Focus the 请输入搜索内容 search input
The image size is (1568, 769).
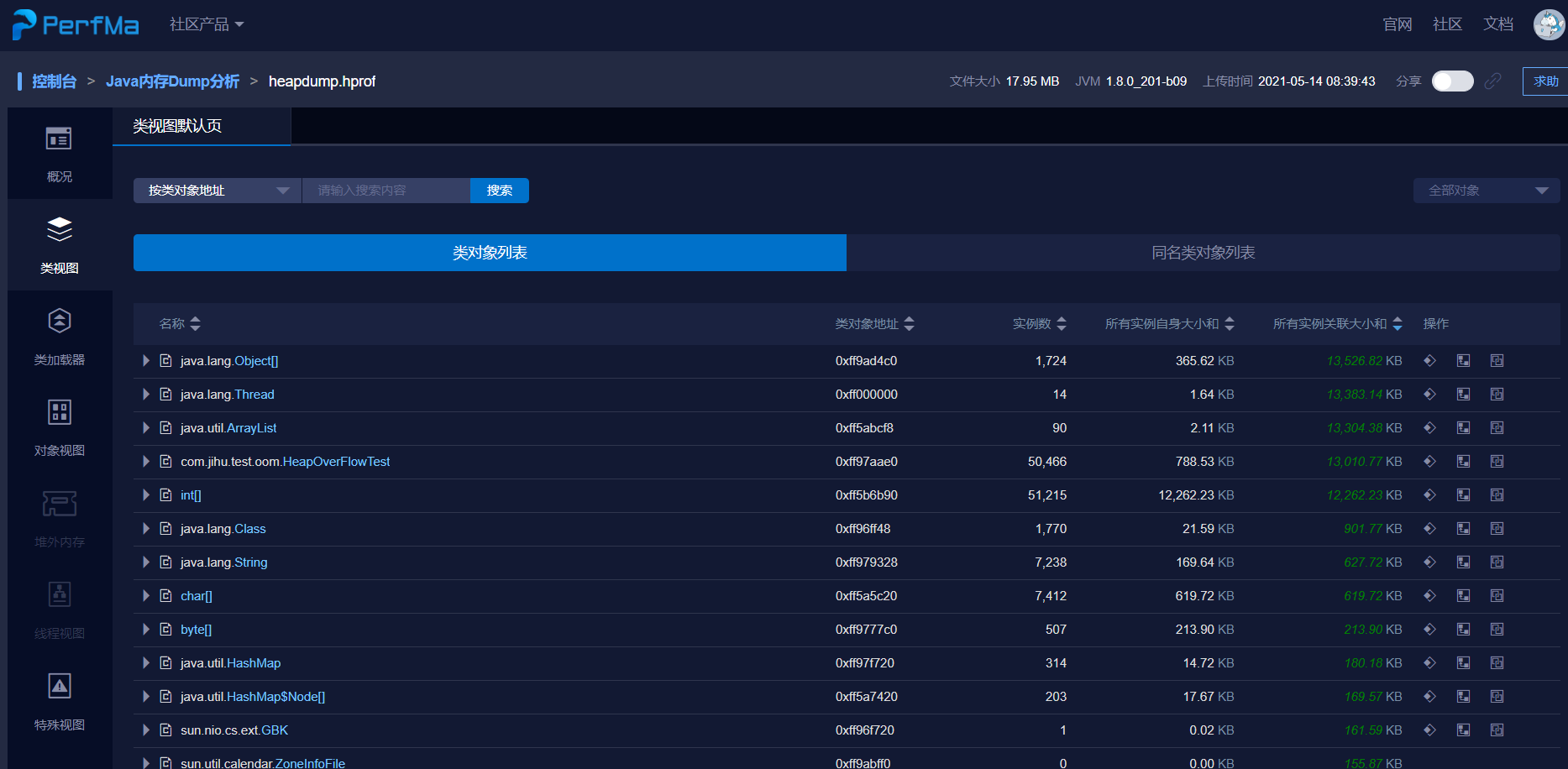(386, 191)
